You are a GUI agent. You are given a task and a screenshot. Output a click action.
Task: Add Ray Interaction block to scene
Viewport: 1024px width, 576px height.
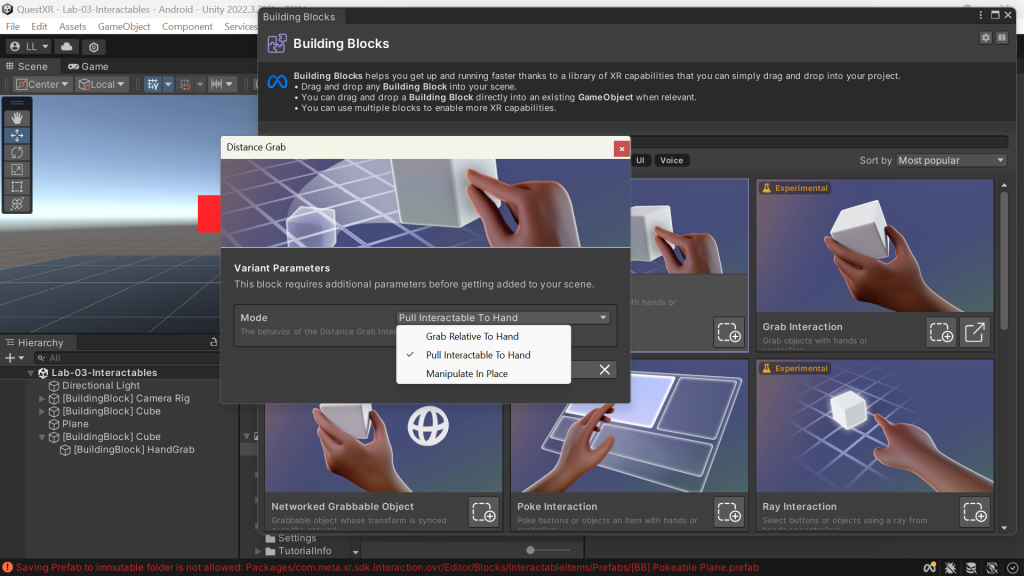click(974, 512)
